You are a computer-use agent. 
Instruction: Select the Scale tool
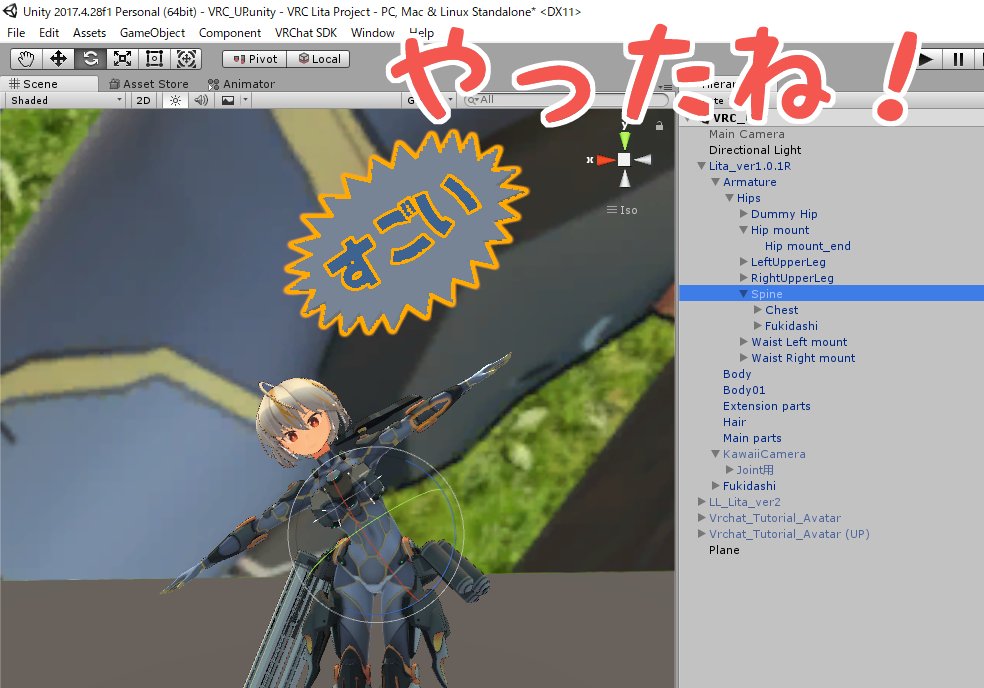pyautogui.click(x=122, y=59)
